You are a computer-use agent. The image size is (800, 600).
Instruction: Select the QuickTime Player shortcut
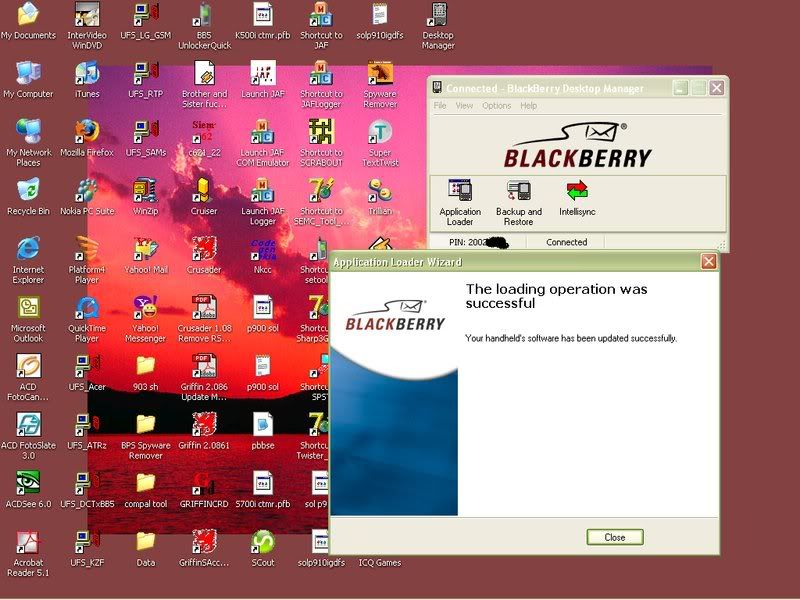(87, 319)
